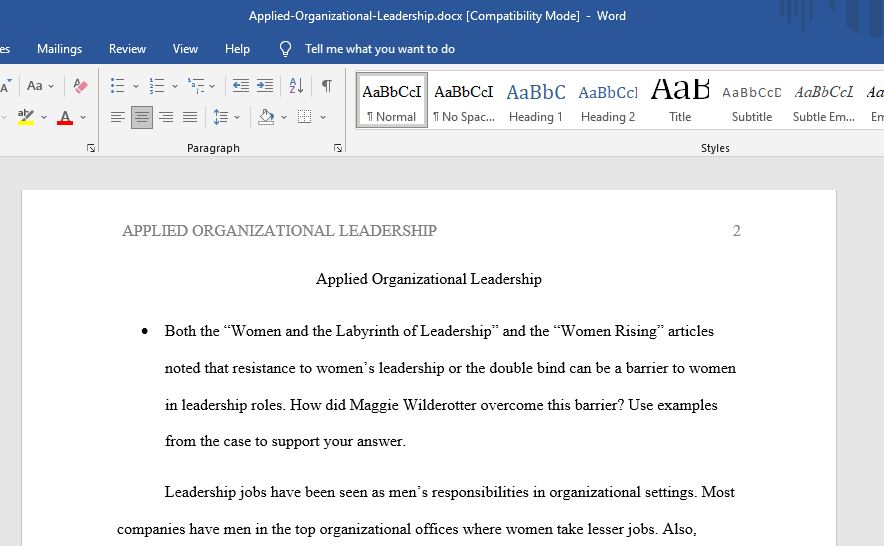Open Paragraph settings dialog launcher
Image resolution: width=884 pixels, height=546 pixels.
(338, 148)
